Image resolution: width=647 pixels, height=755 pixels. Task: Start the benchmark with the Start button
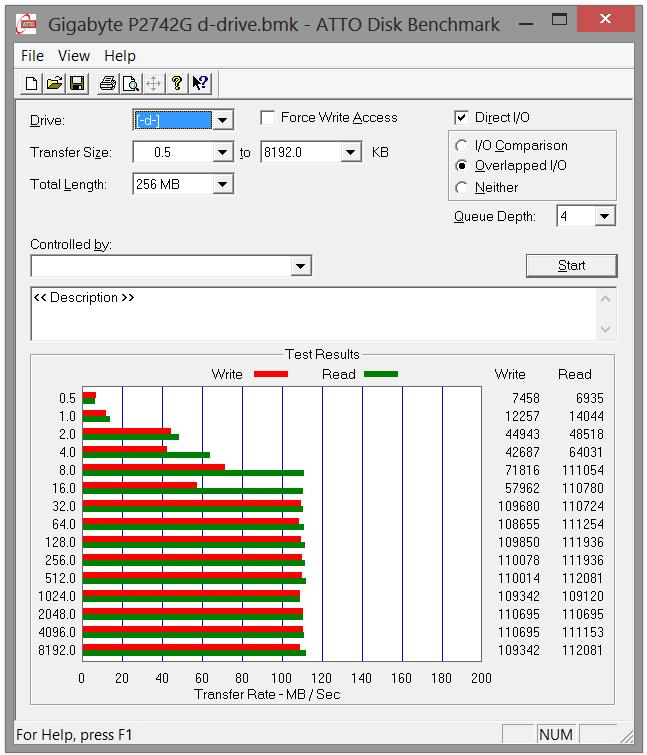pos(571,266)
